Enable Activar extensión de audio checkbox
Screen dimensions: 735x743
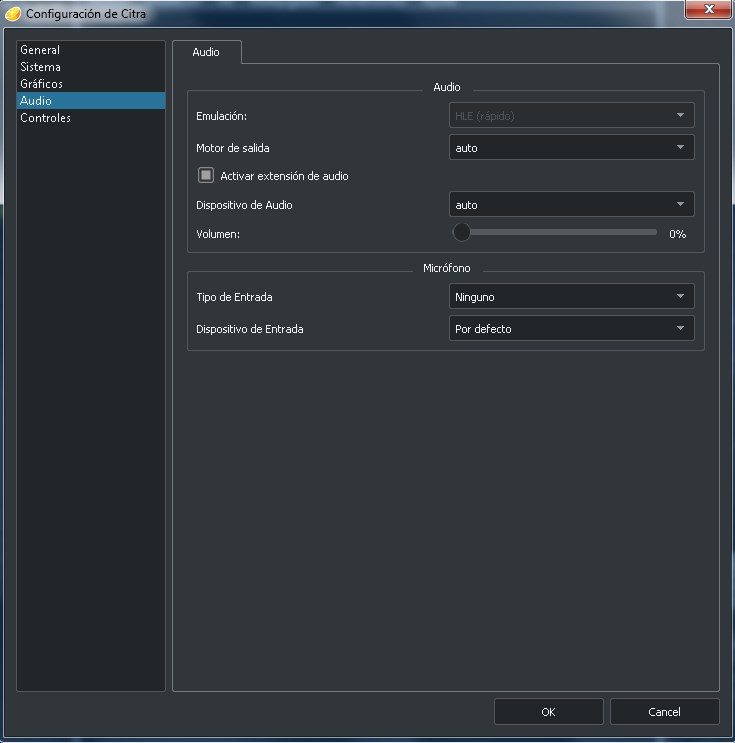[x=206, y=175]
